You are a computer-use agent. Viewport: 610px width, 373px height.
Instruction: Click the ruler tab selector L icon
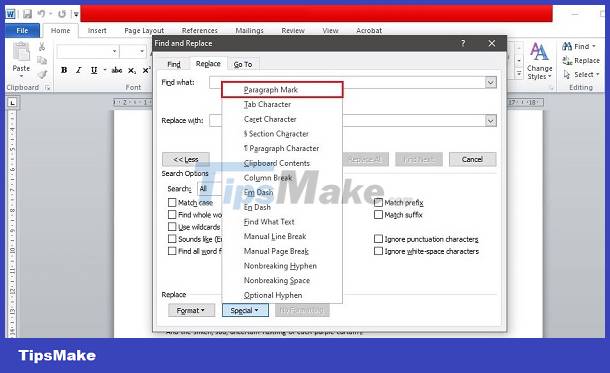[x=12, y=103]
